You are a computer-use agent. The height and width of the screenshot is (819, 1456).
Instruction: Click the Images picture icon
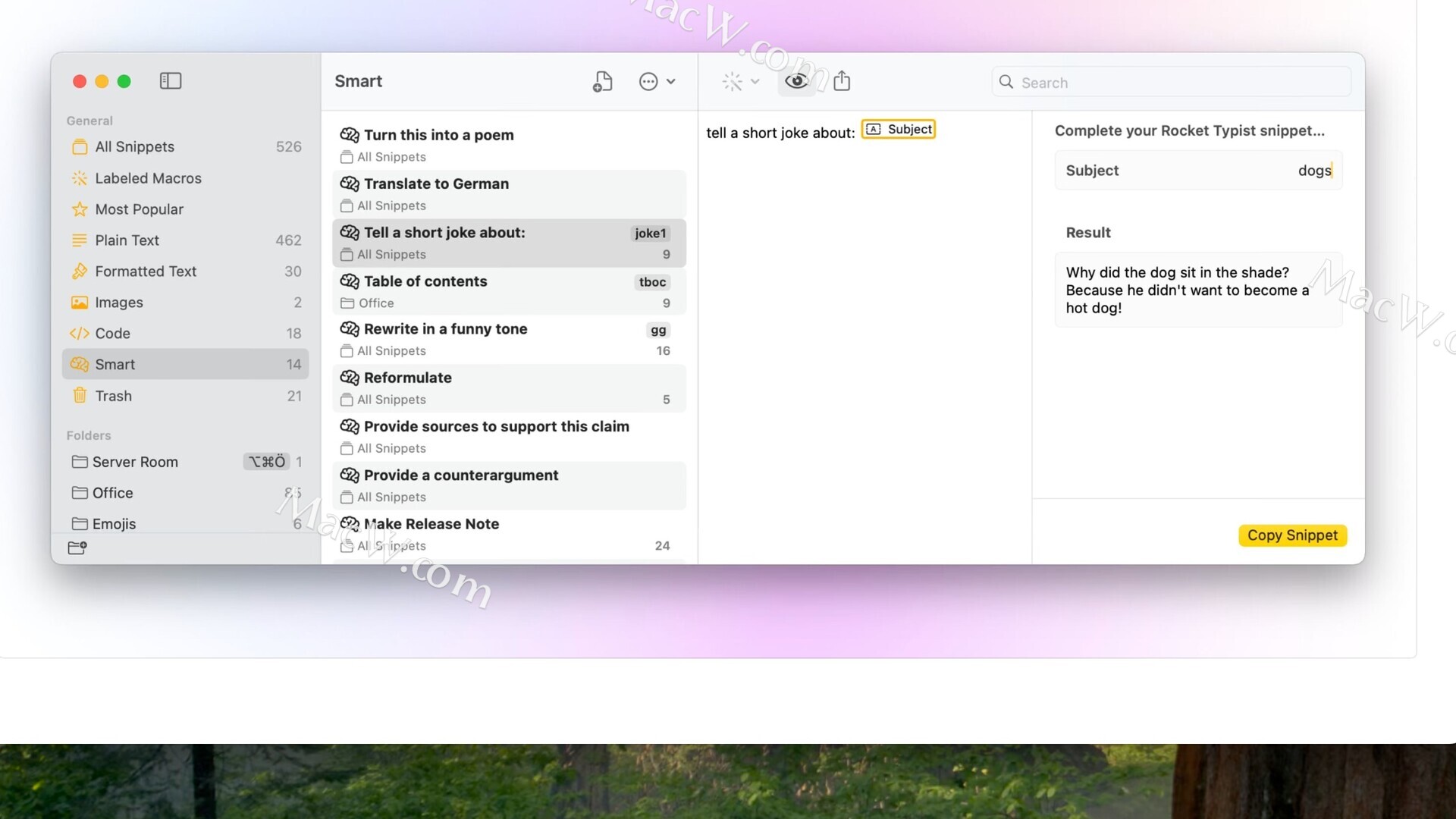click(x=80, y=303)
